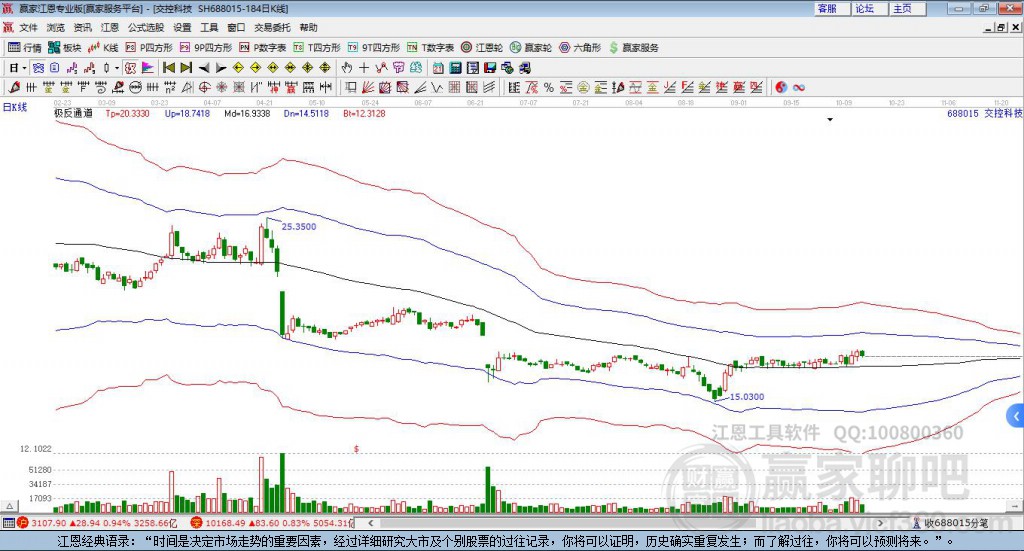Open the 帮助 menu
This screenshot has width=1024, height=551.
pos(308,27)
